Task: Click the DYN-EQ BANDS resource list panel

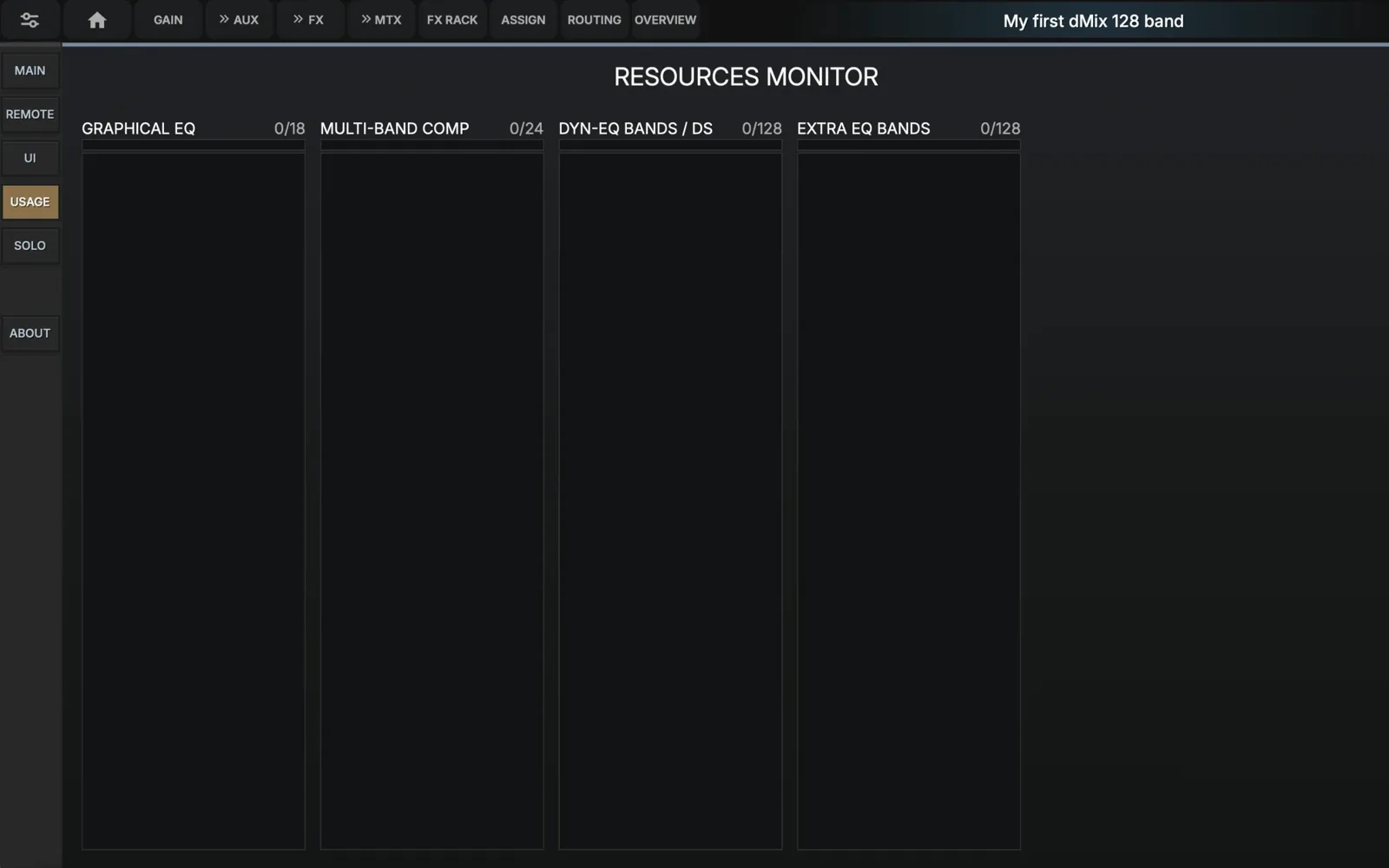Action: click(x=670, y=502)
